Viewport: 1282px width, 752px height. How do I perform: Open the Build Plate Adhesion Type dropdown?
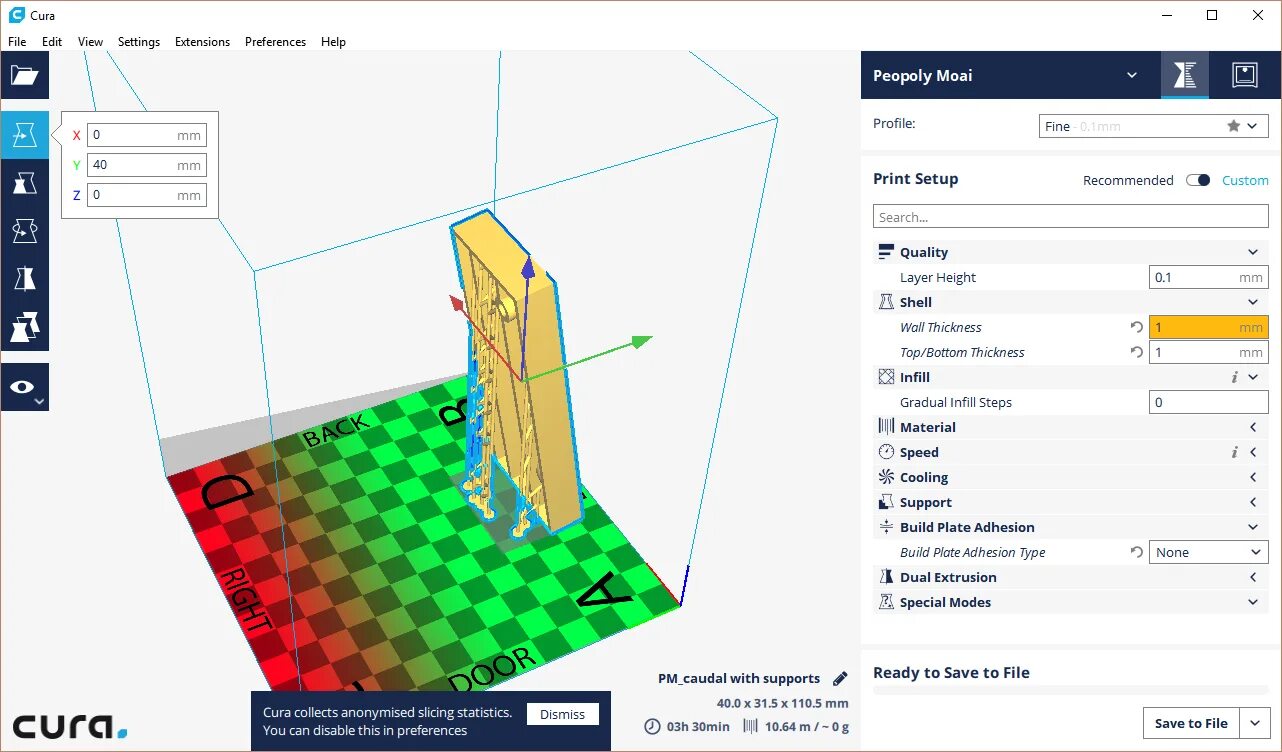[x=1208, y=551]
